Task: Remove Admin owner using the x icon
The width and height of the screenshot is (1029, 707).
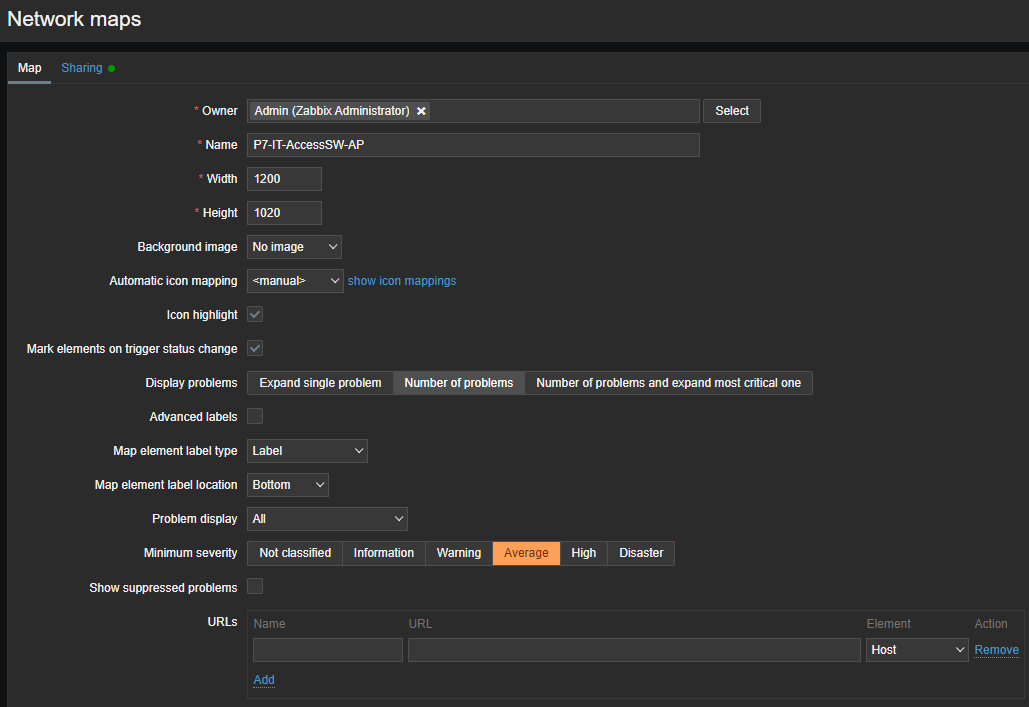Action: pos(421,111)
